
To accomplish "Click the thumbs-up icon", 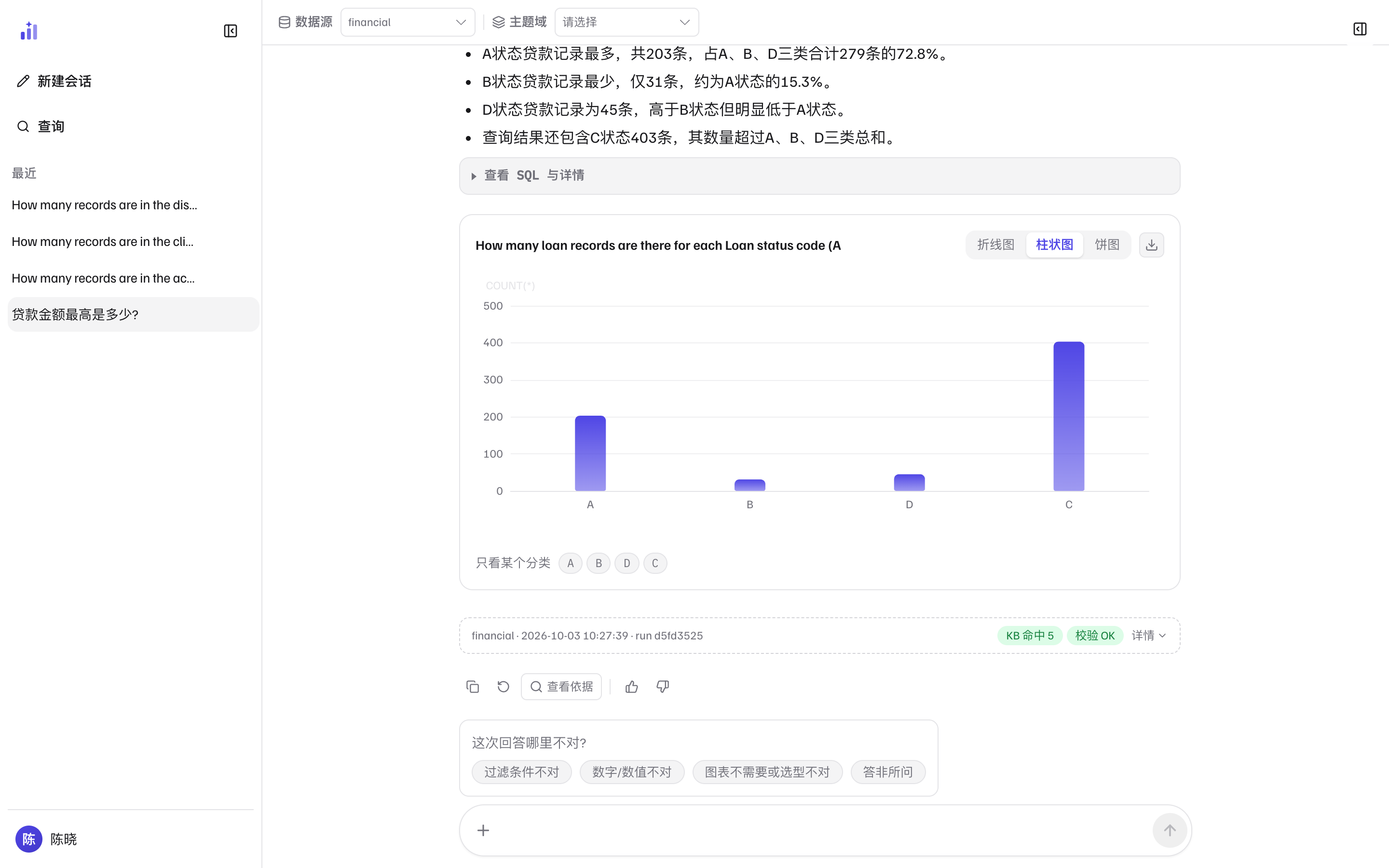I will pyautogui.click(x=631, y=687).
